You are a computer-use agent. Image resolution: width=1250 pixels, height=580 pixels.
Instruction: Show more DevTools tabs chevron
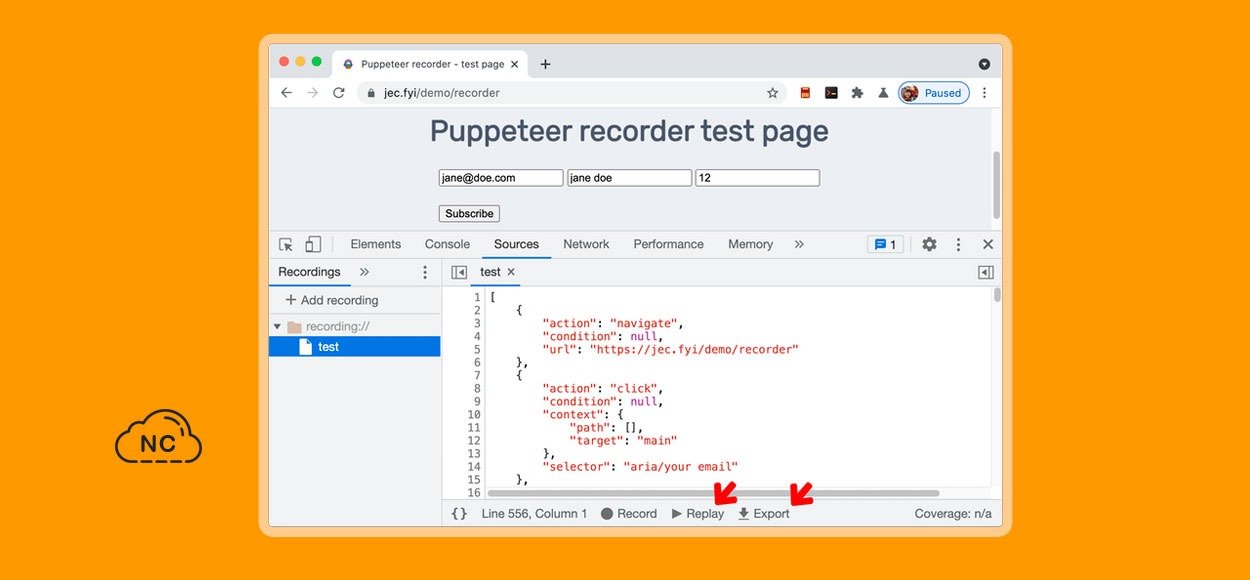799,244
